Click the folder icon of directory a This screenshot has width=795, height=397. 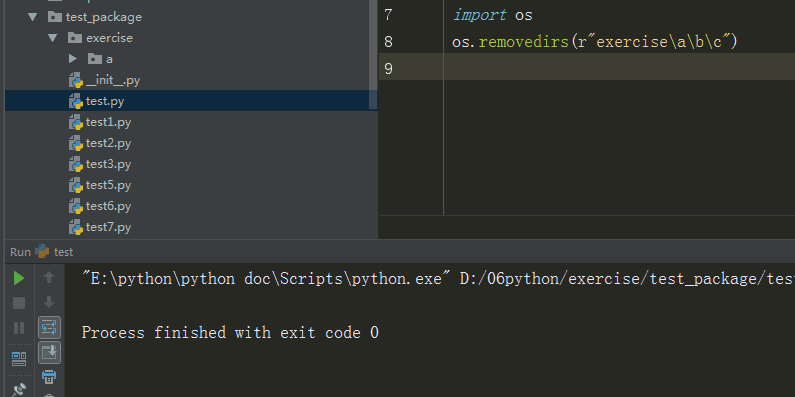95,59
